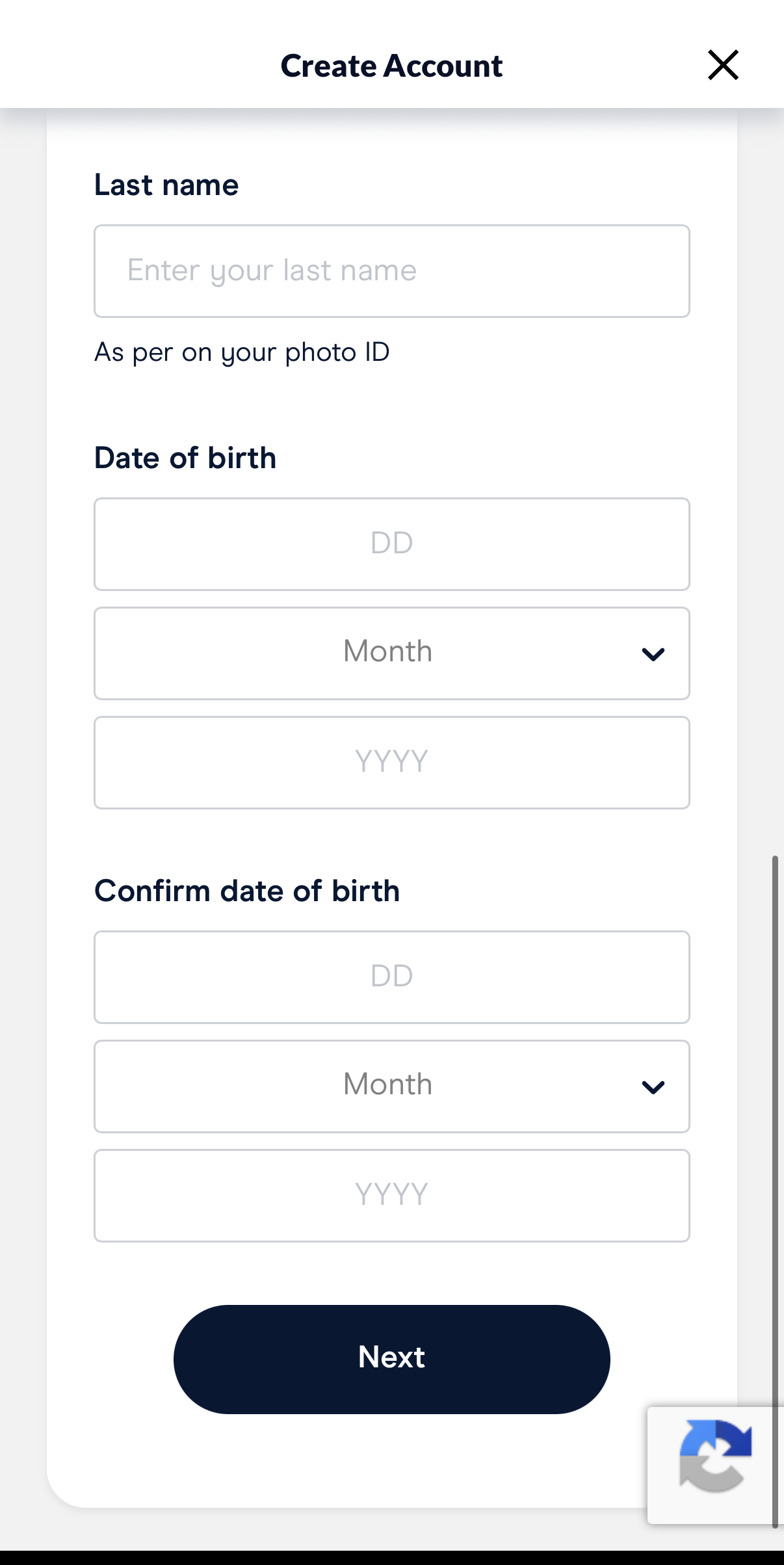Click the "Last name" field label
Image resolution: width=784 pixels, height=1565 pixels.
click(x=166, y=185)
